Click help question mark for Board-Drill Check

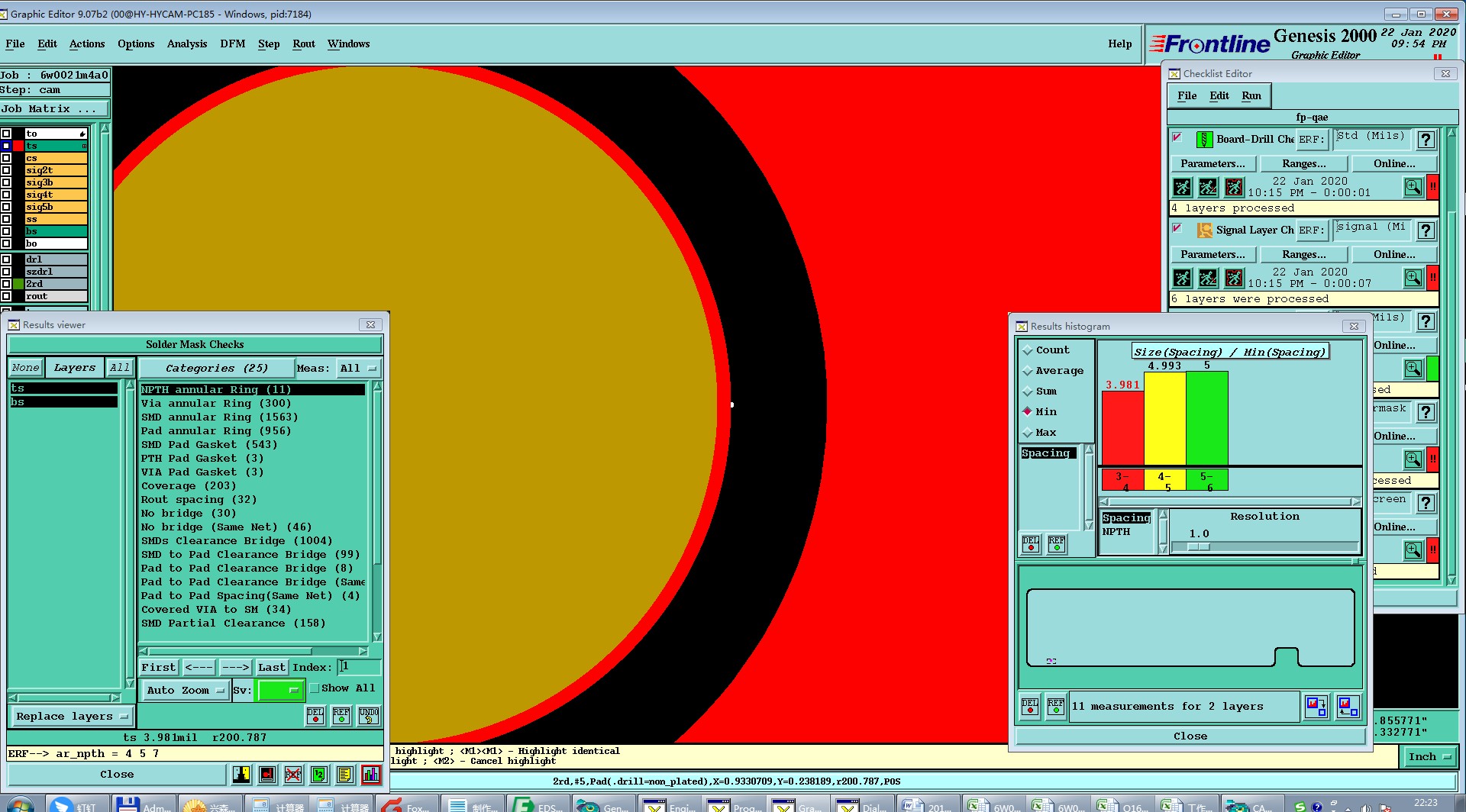pyautogui.click(x=1426, y=140)
